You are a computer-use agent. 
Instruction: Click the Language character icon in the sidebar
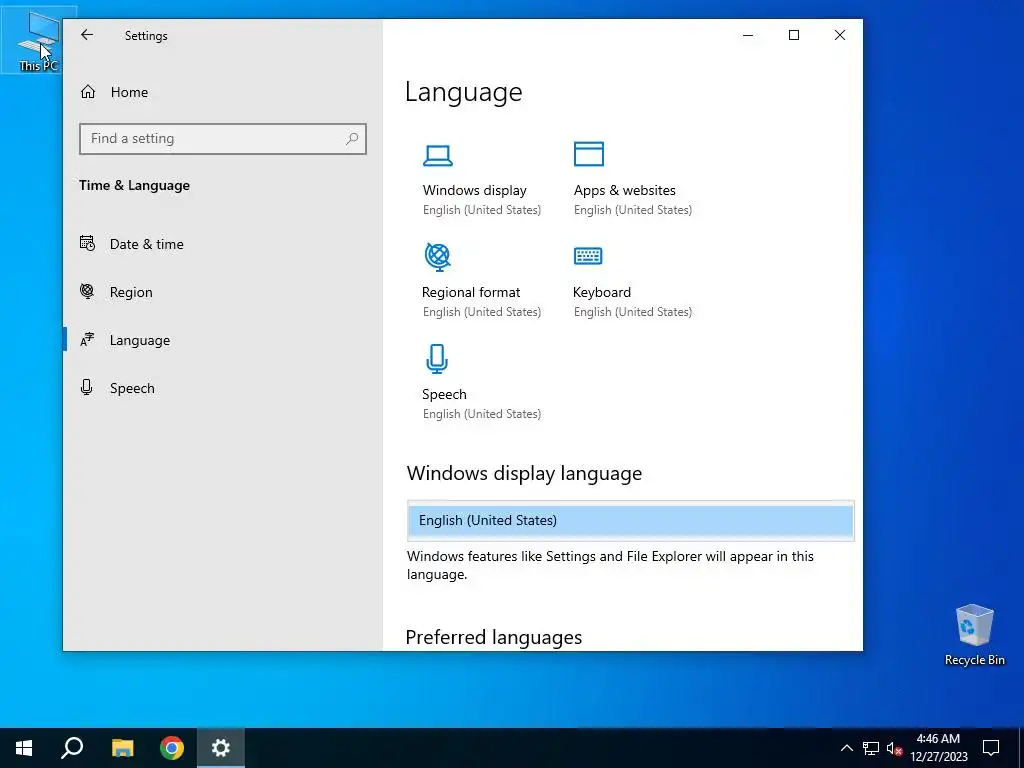pos(87,340)
